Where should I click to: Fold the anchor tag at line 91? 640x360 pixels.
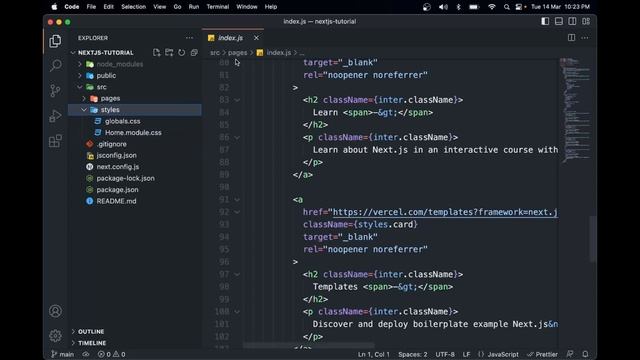(x=237, y=200)
